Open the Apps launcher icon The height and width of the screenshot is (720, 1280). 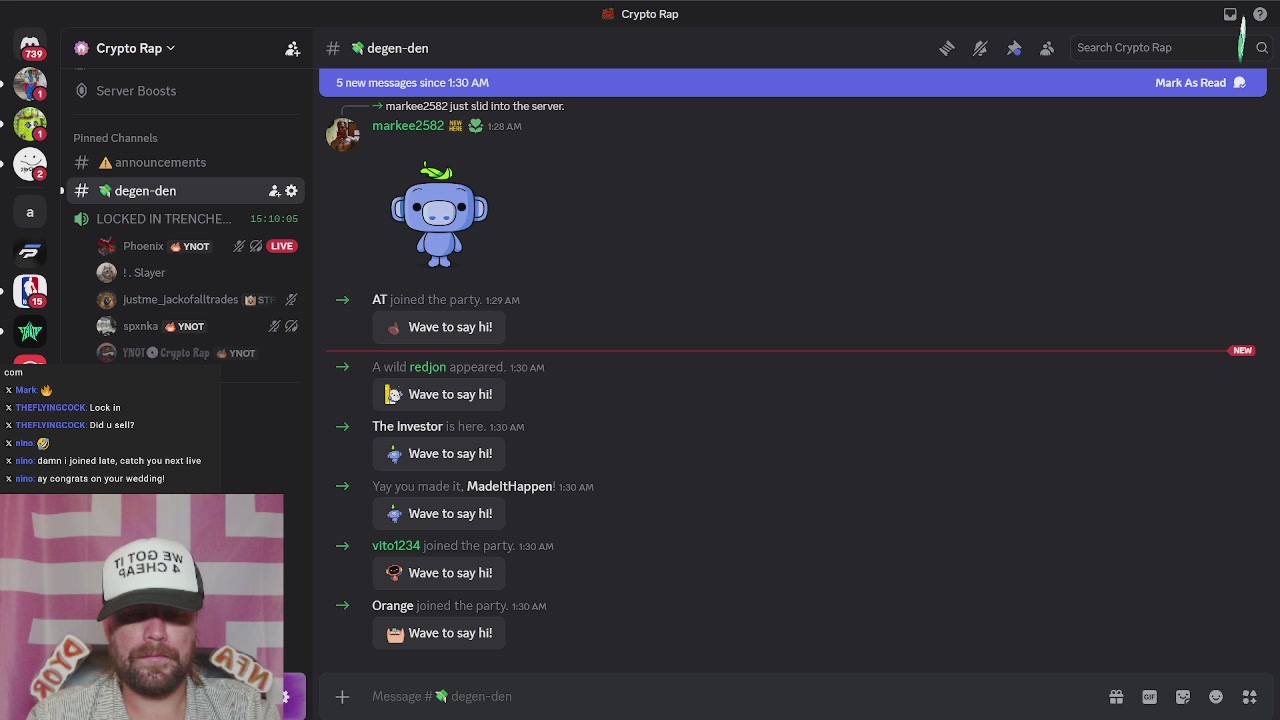click(x=1249, y=697)
